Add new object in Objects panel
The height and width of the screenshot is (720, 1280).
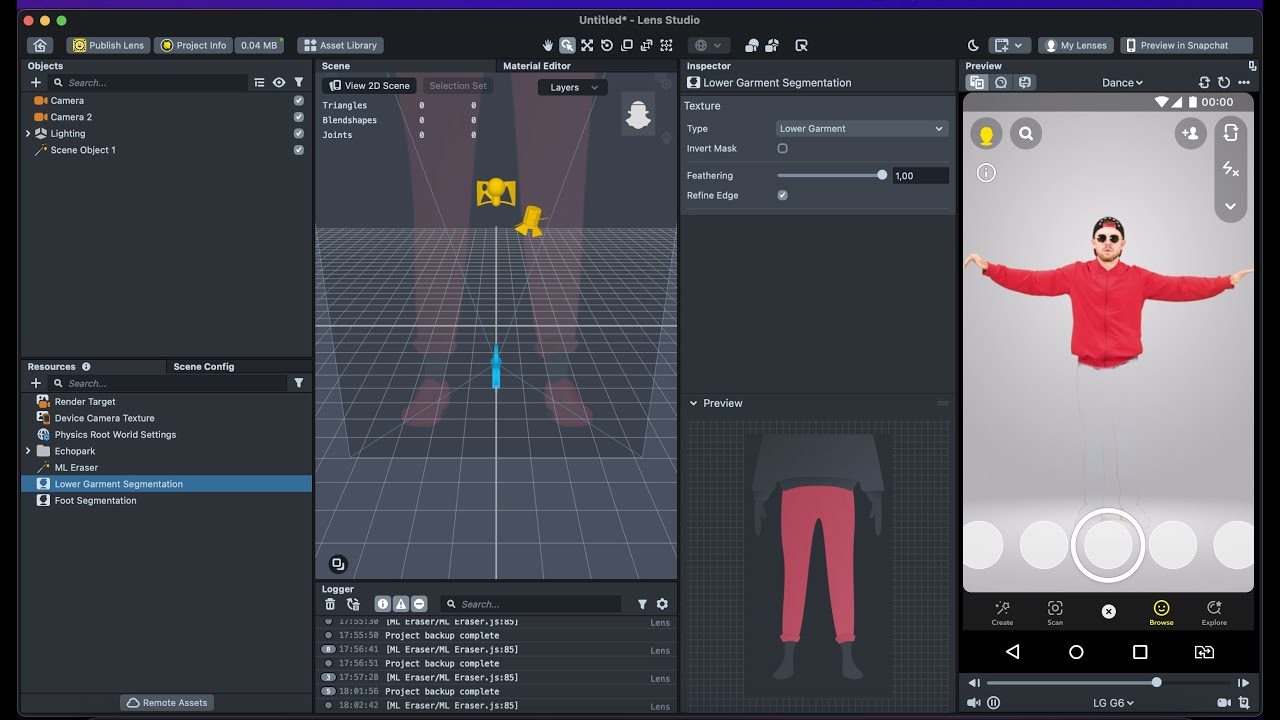tap(36, 83)
